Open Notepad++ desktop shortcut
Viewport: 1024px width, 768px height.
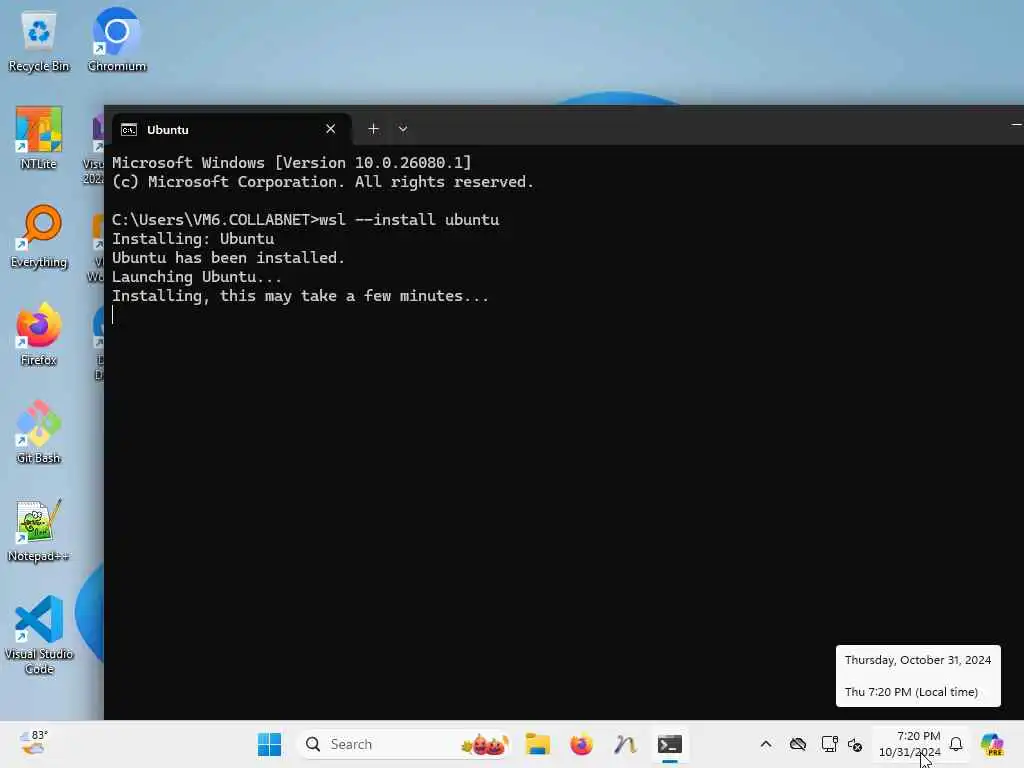pos(39,530)
